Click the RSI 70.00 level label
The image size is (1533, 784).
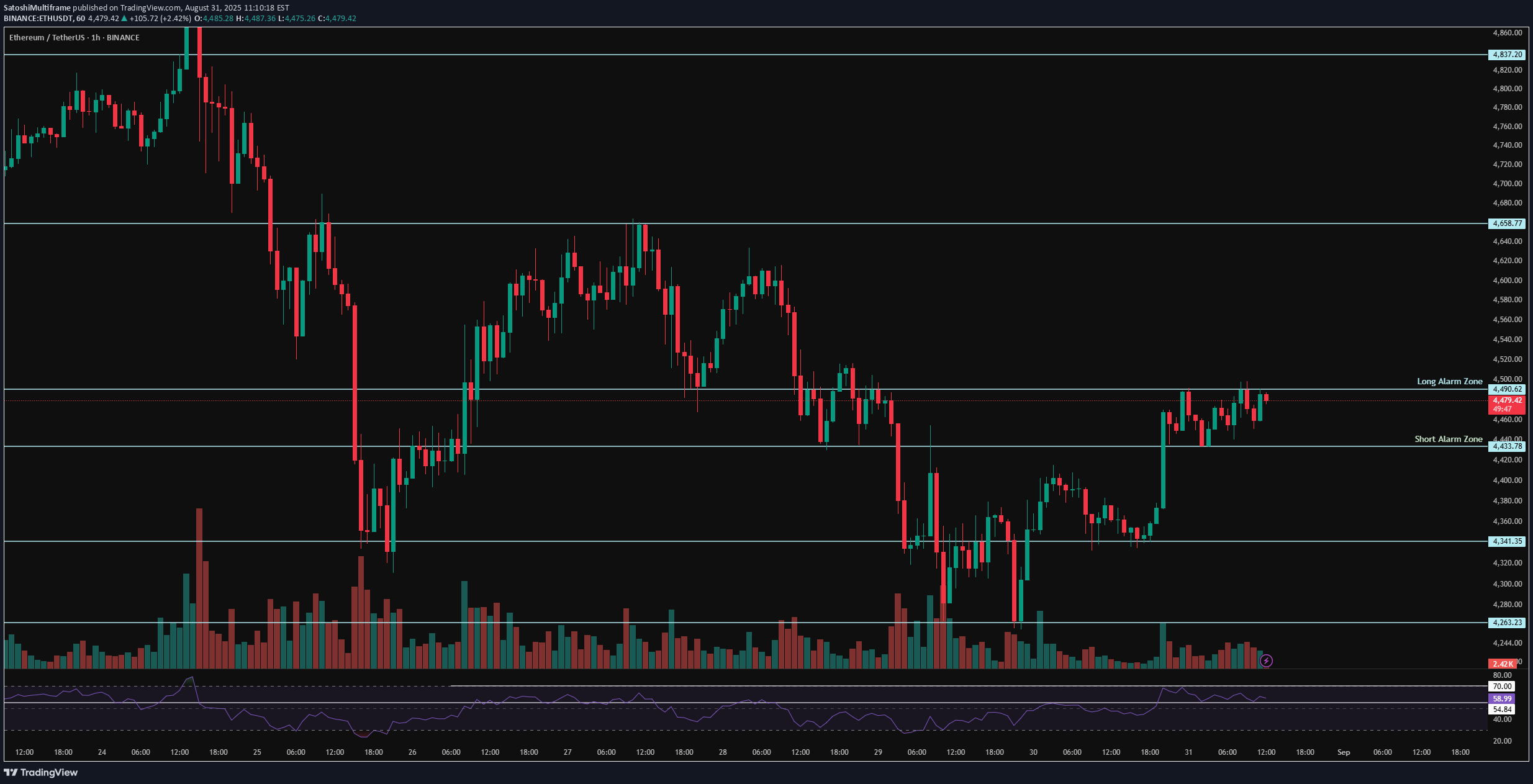click(x=1502, y=687)
